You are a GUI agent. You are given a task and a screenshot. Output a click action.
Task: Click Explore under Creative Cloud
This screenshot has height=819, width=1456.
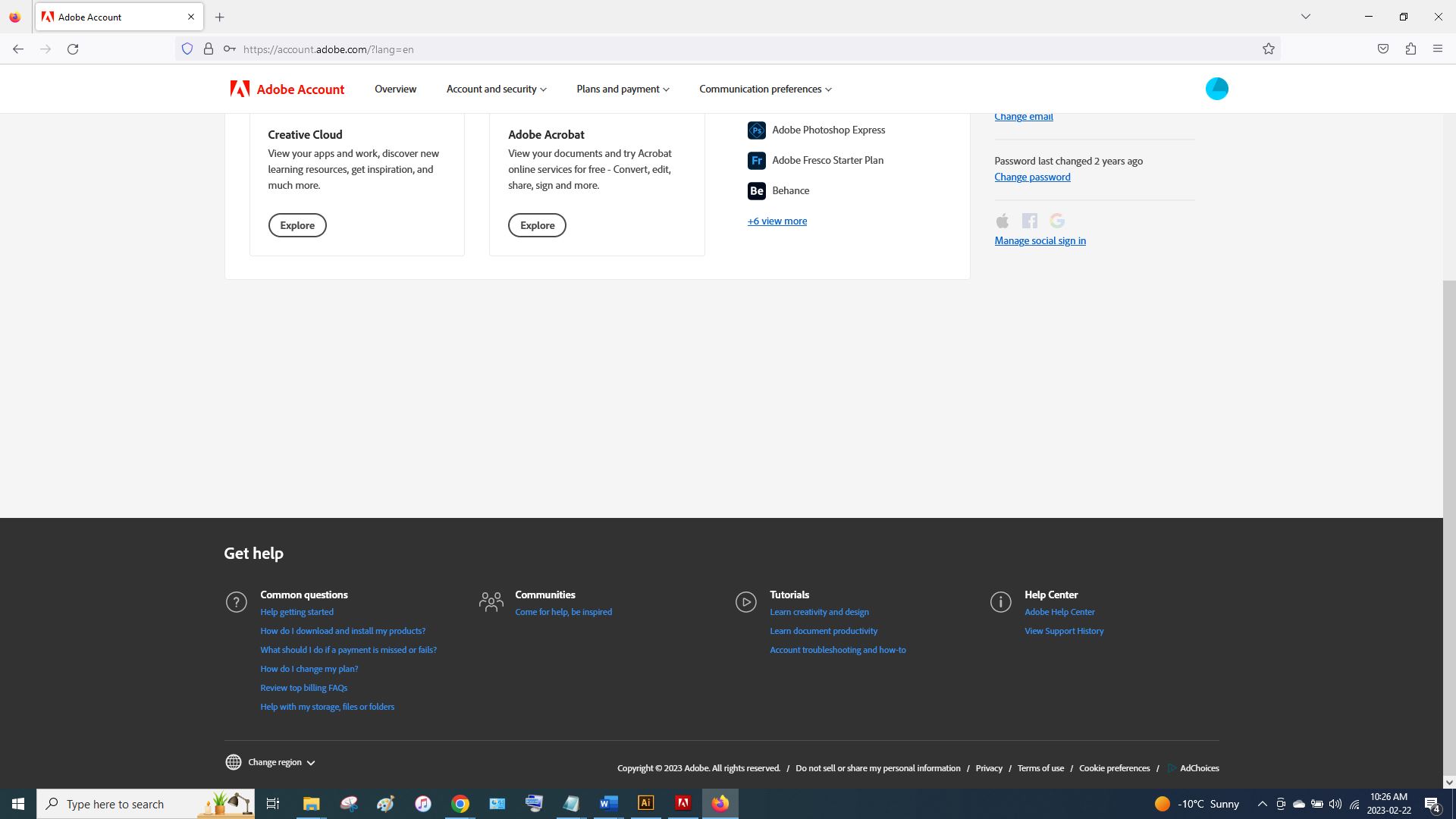coord(297,225)
